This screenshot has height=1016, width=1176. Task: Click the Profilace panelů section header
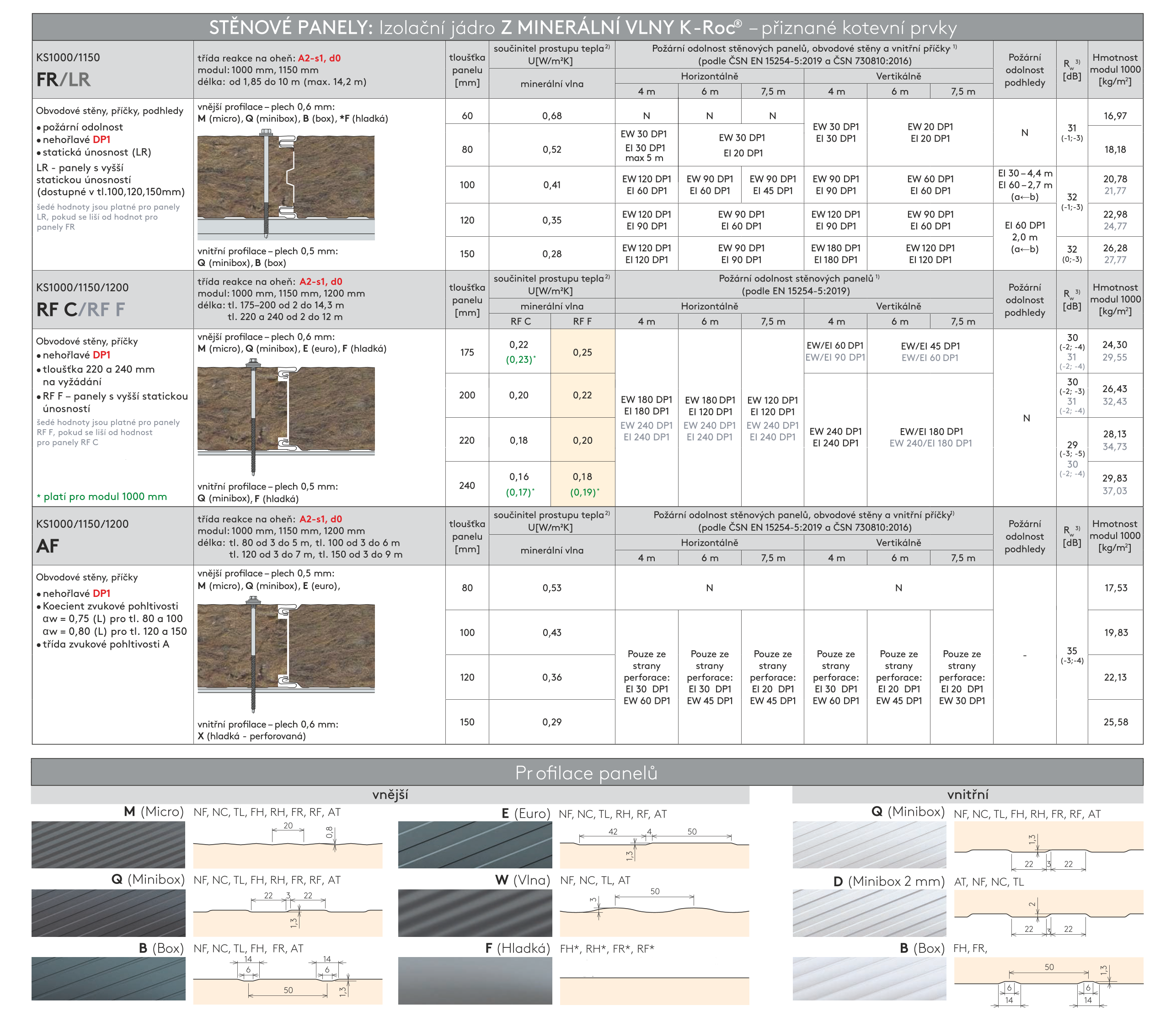pos(587,773)
